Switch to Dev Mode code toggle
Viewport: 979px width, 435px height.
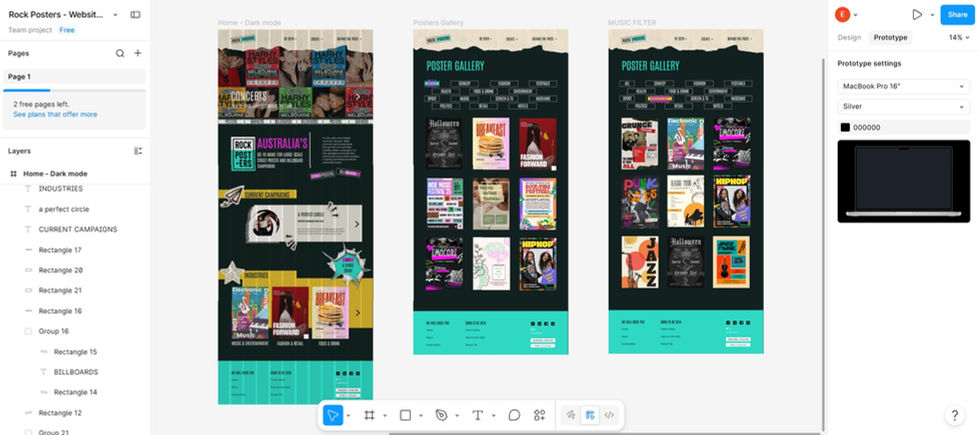click(610, 415)
